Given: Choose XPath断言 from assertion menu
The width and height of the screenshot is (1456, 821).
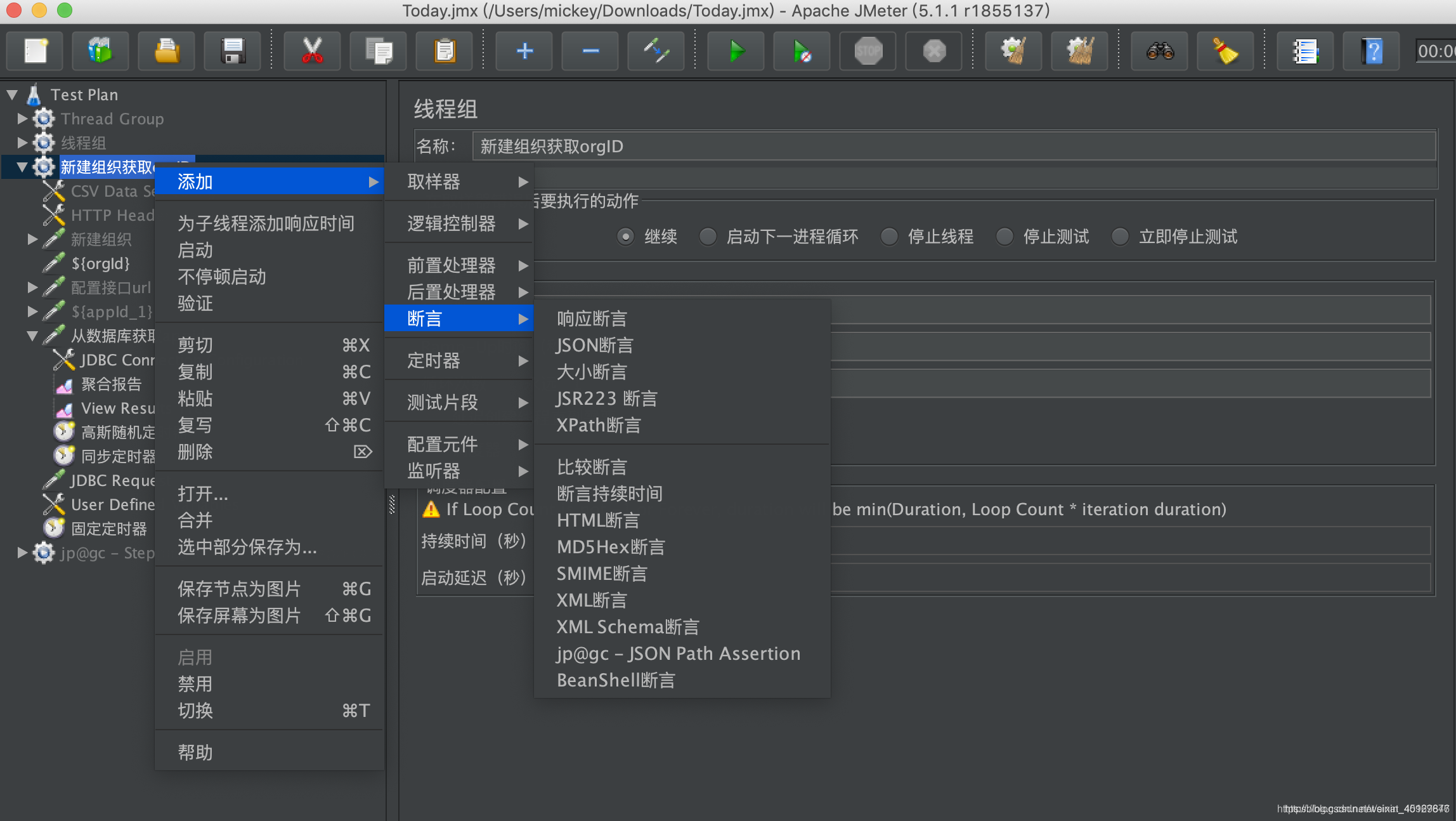Looking at the screenshot, I should point(682,425).
